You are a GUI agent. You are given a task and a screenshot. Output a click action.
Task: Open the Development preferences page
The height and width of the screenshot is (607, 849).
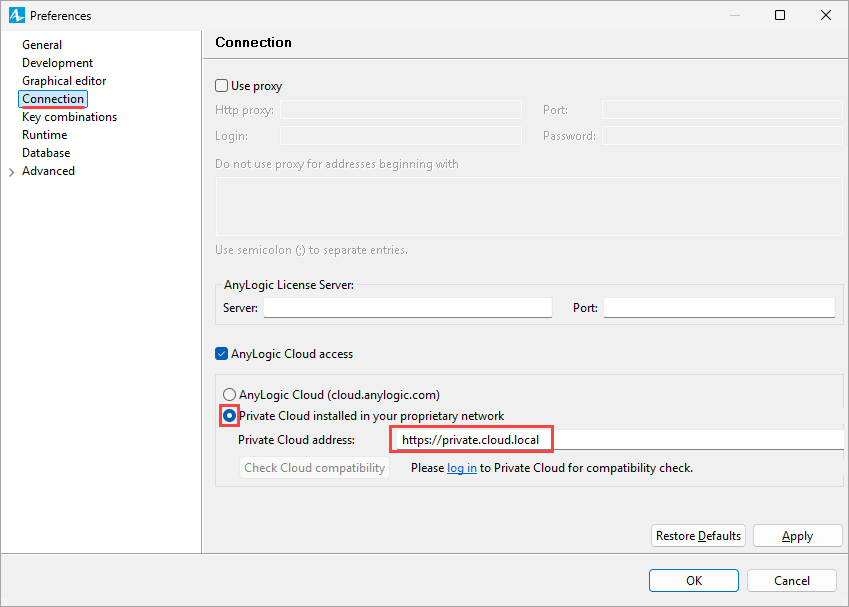(x=57, y=63)
